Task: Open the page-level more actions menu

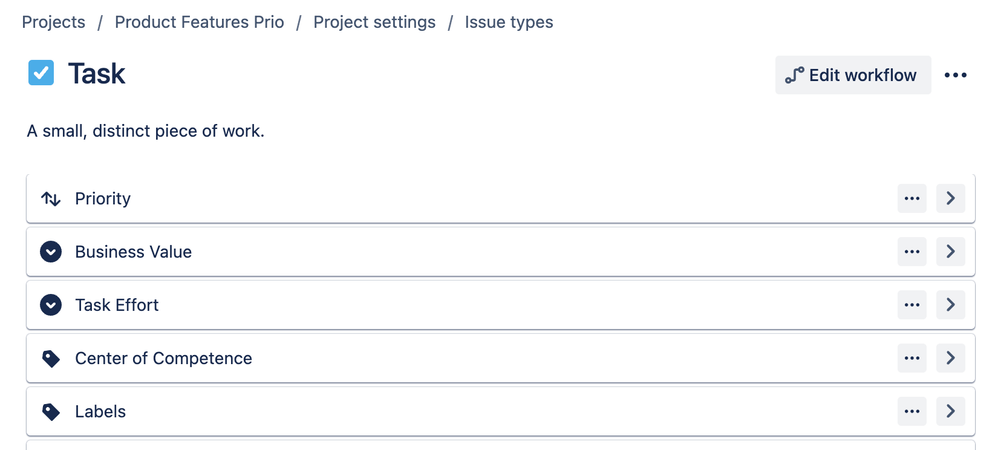Action: [955, 75]
